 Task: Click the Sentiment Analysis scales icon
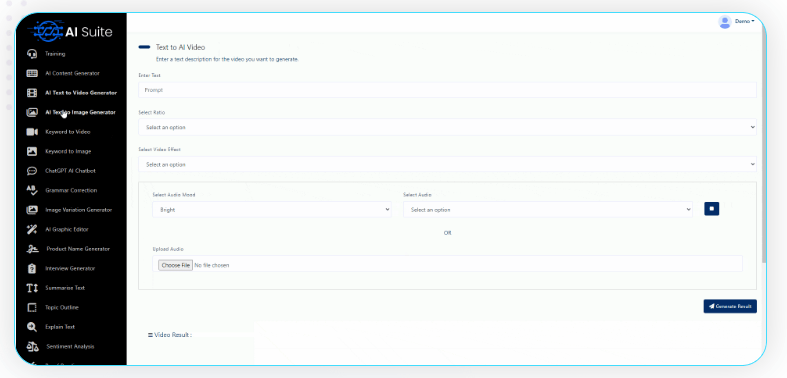[x=33, y=347]
